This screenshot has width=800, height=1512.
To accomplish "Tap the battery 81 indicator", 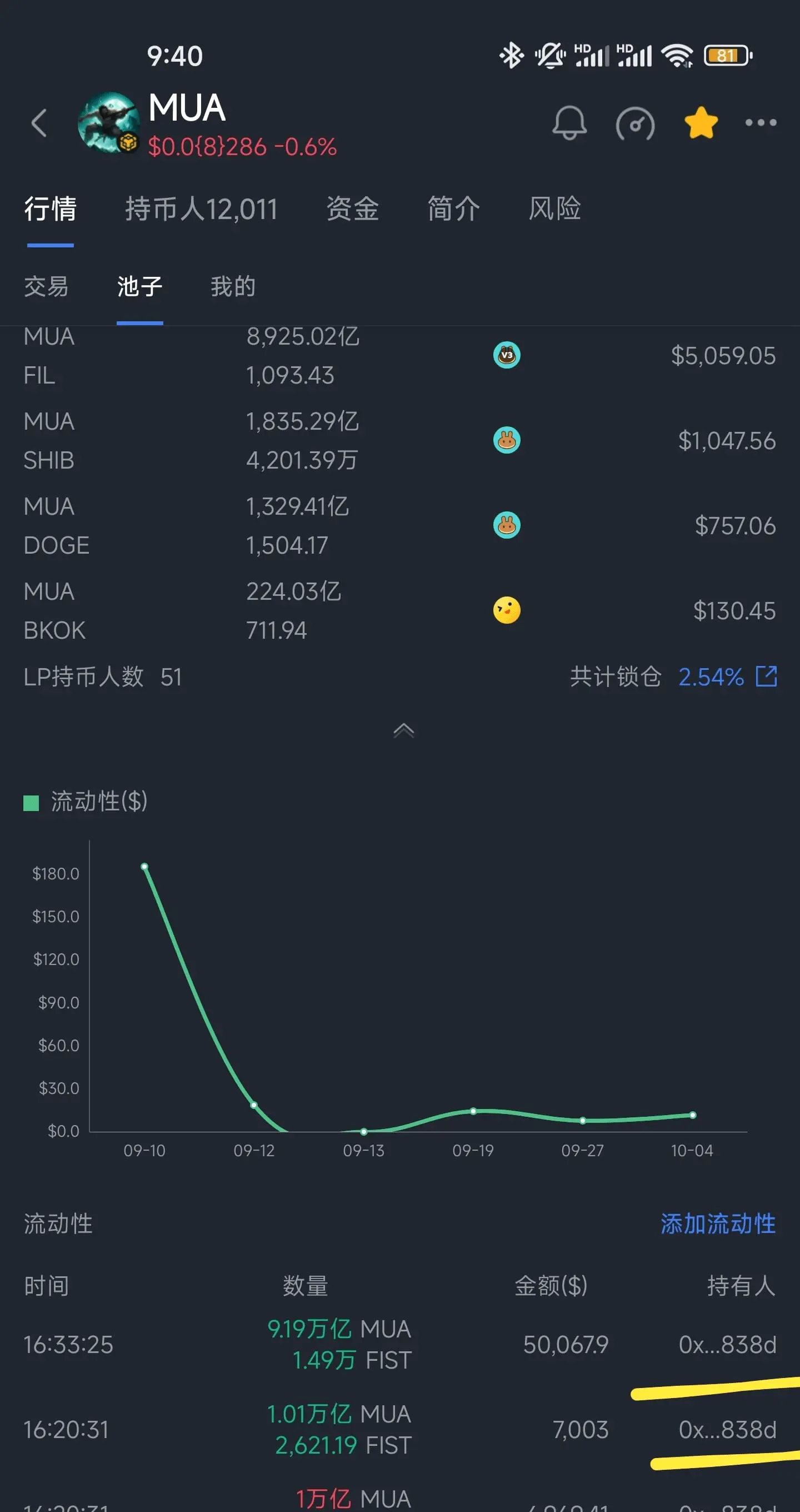I will click(x=728, y=56).
